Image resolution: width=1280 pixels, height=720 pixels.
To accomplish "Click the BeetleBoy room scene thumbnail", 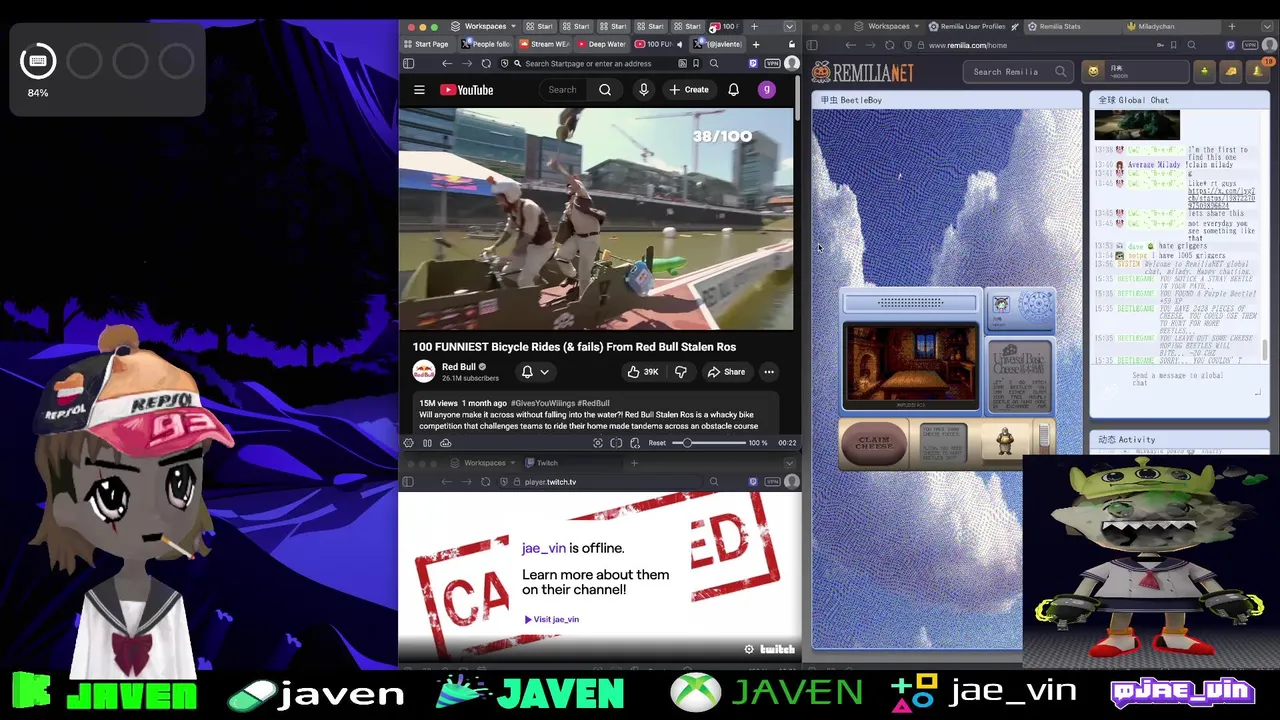I will (910, 365).
